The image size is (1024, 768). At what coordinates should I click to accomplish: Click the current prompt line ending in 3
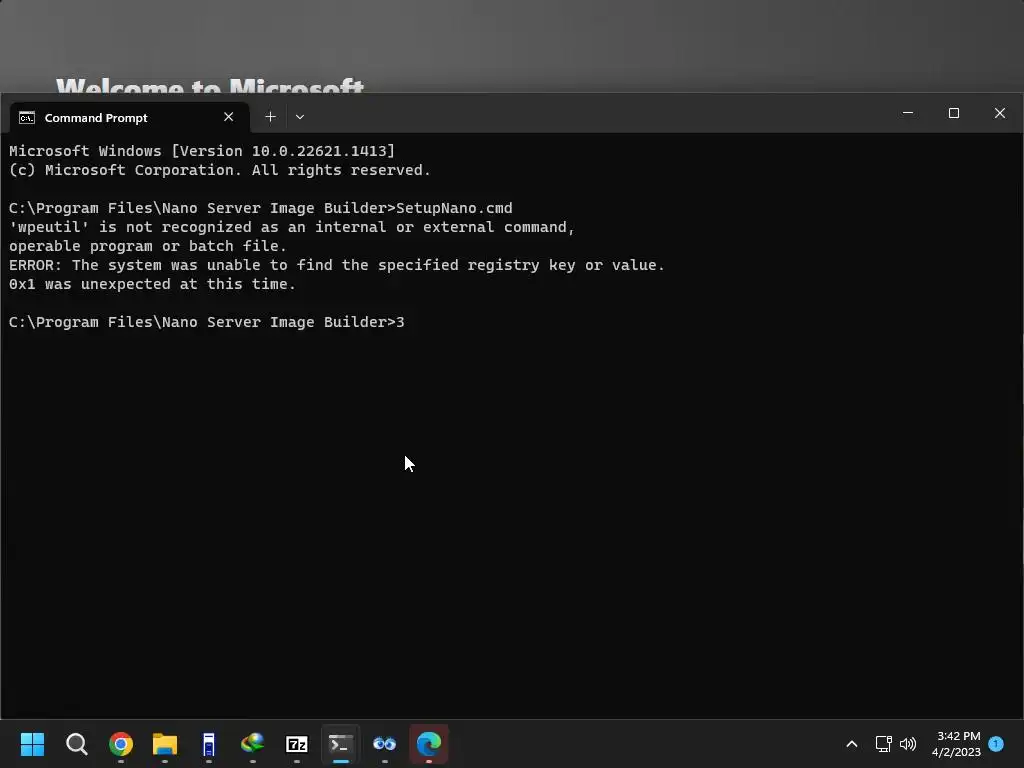pos(206,322)
